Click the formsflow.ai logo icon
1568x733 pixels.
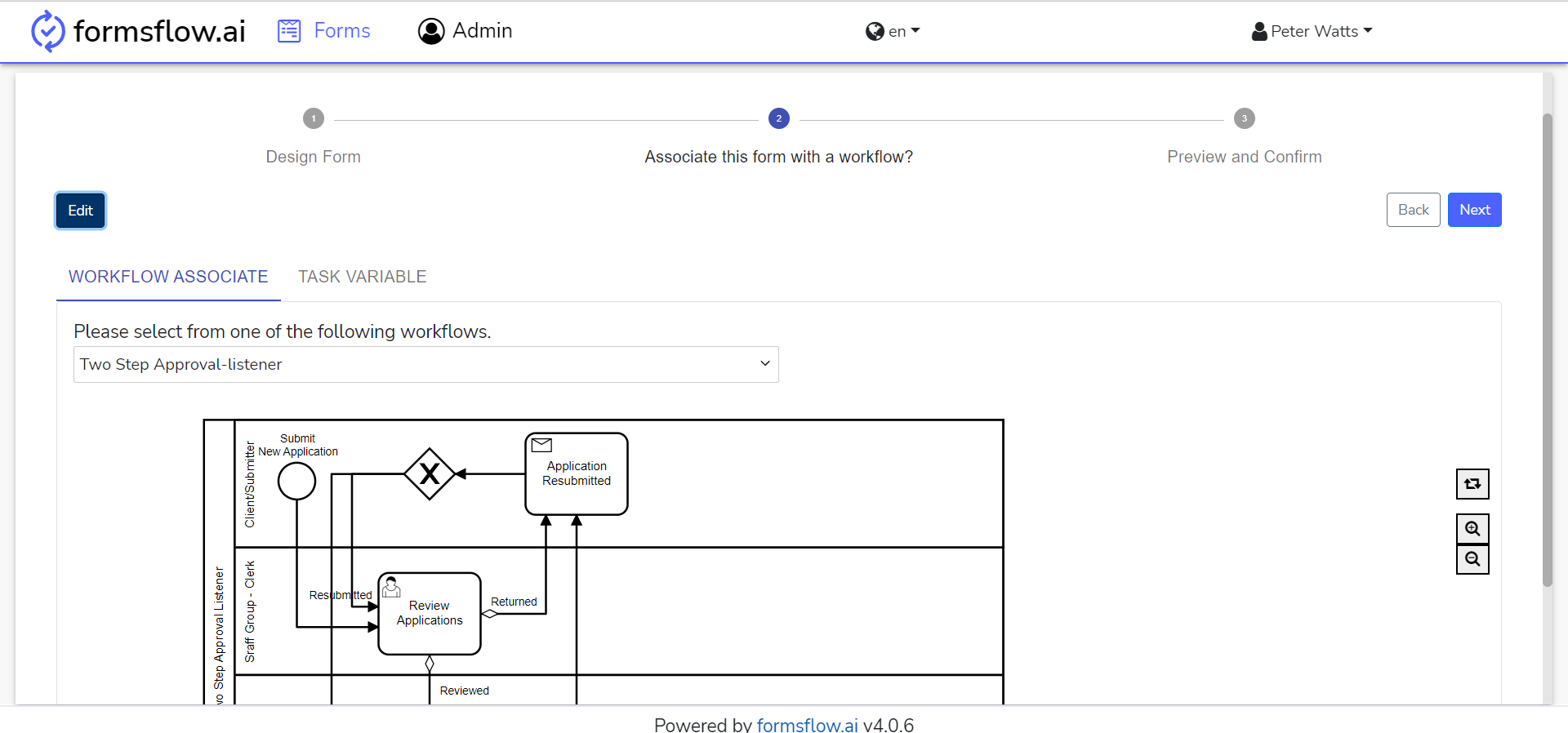[47, 31]
